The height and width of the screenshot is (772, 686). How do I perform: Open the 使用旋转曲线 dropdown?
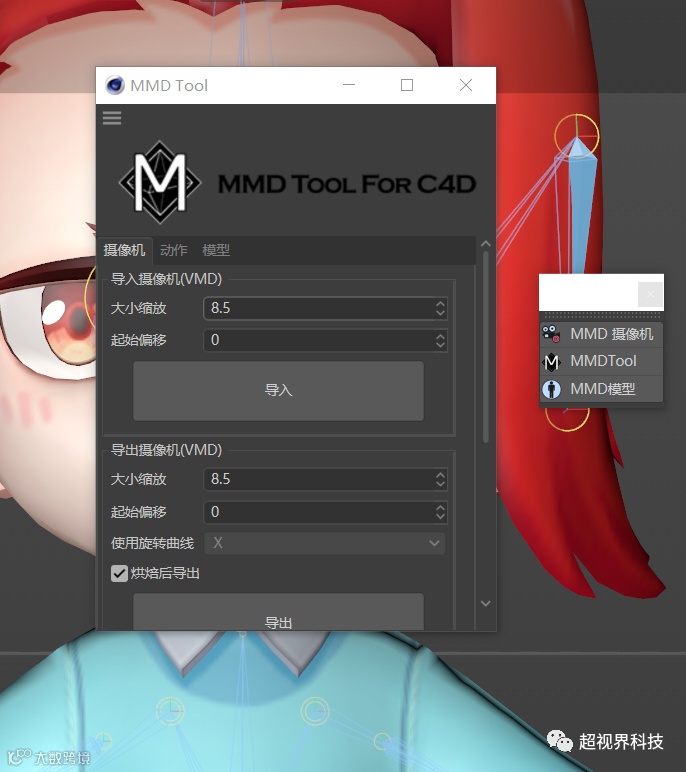(x=325, y=544)
